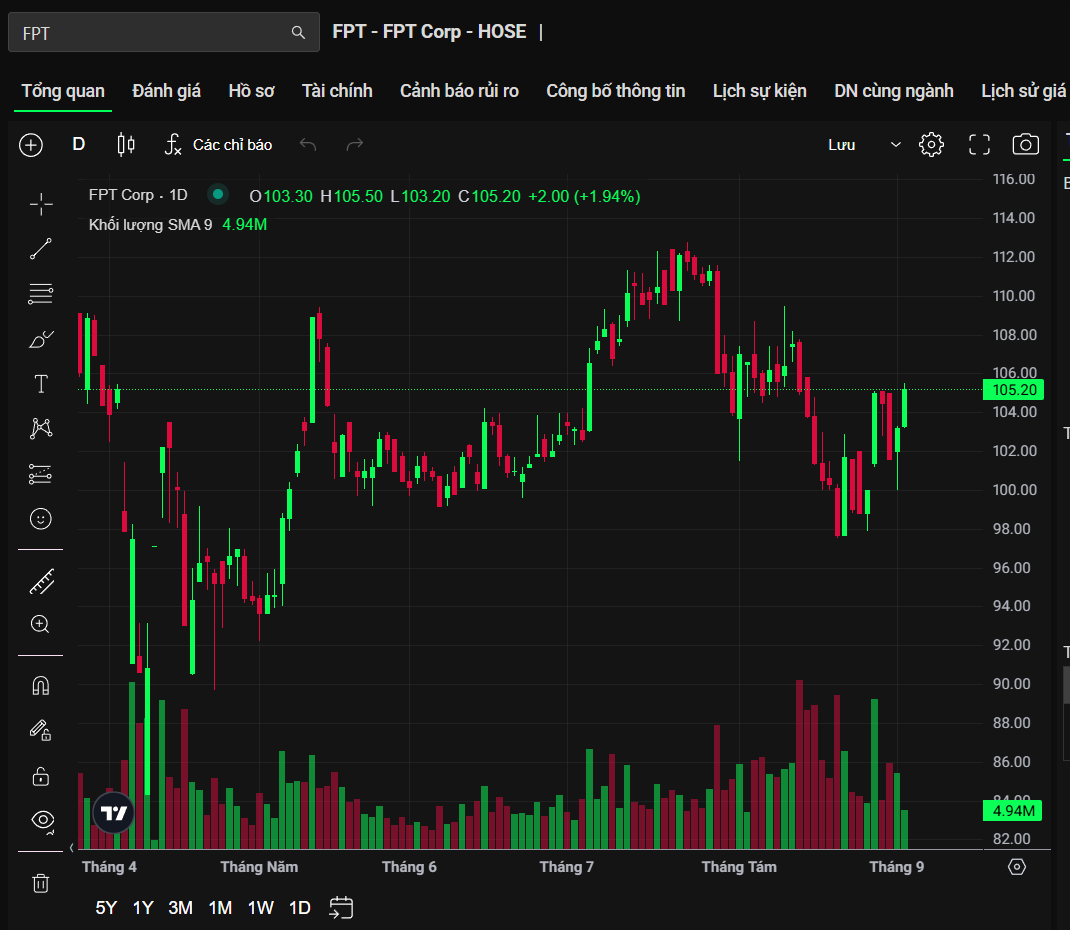Toggle lock all drawing tools

41,776
